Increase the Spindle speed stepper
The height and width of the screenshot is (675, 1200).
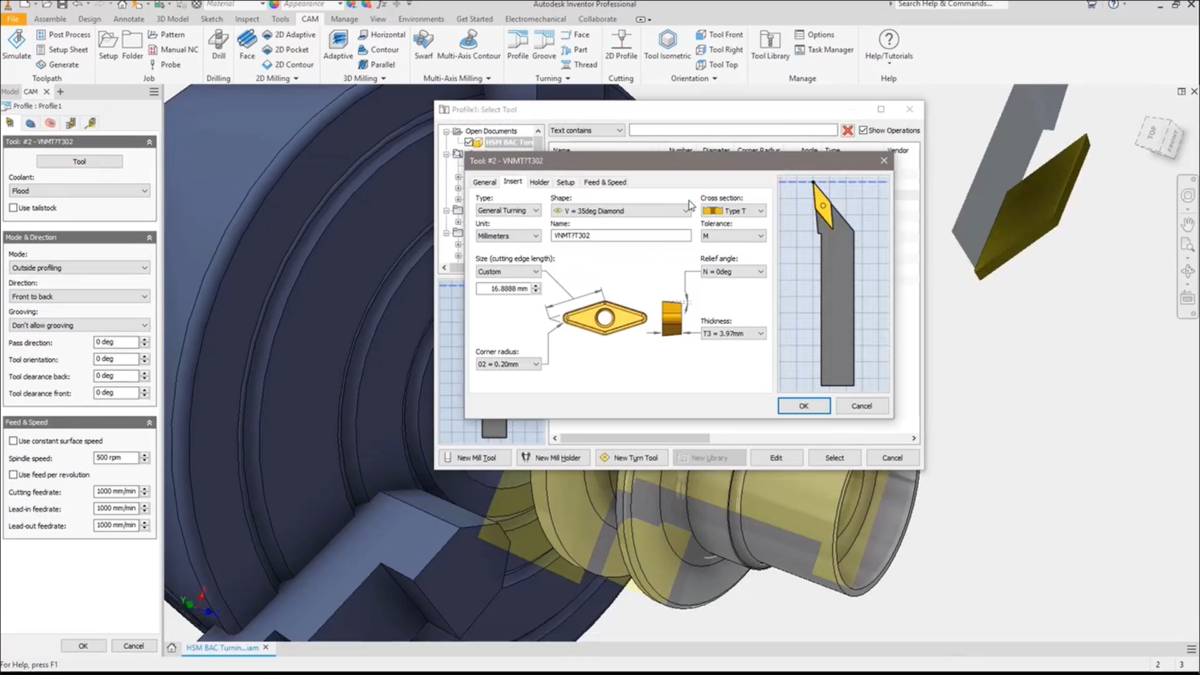tap(145, 455)
